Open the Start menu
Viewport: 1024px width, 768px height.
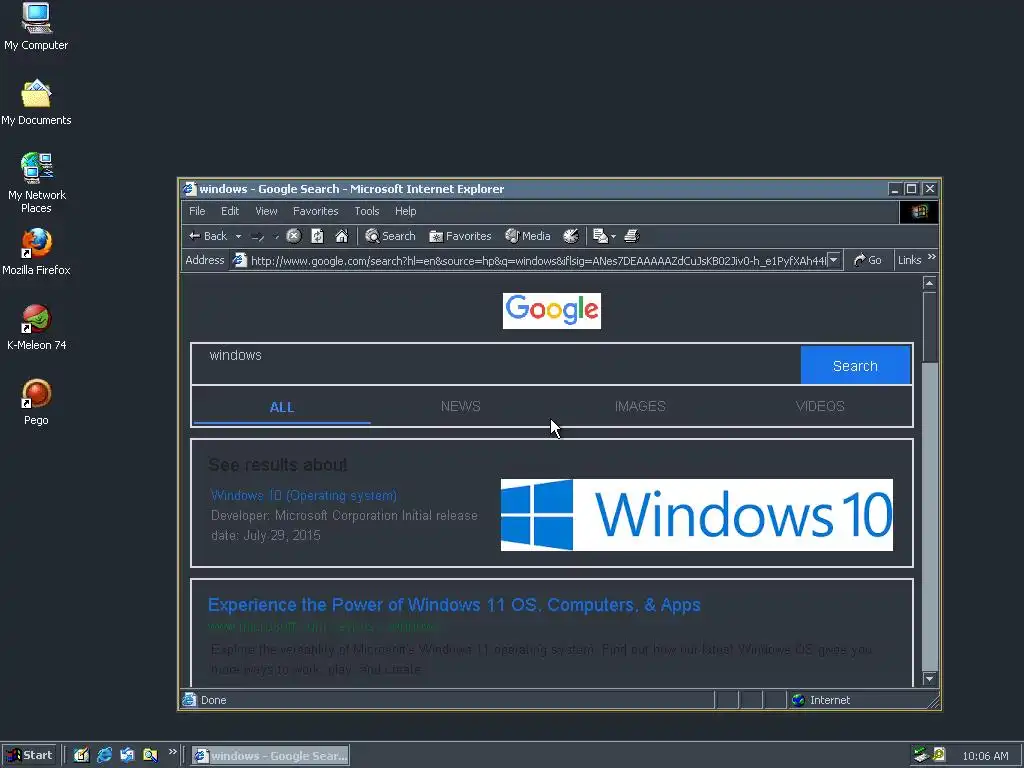(29, 755)
